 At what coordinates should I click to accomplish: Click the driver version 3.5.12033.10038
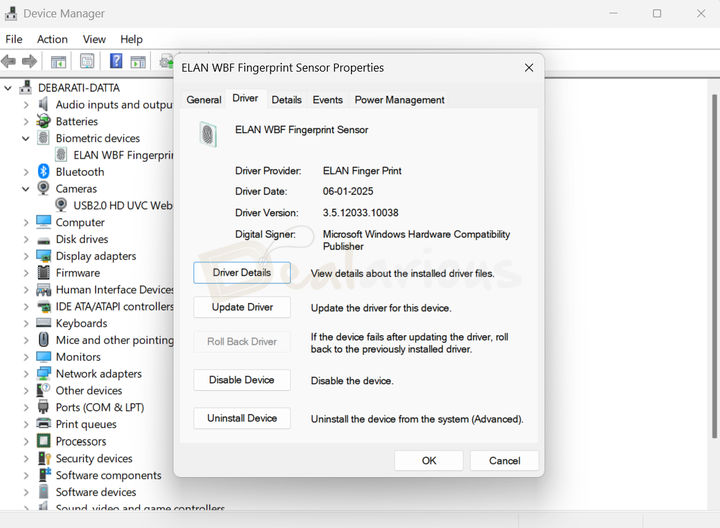pyautogui.click(x=360, y=213)
